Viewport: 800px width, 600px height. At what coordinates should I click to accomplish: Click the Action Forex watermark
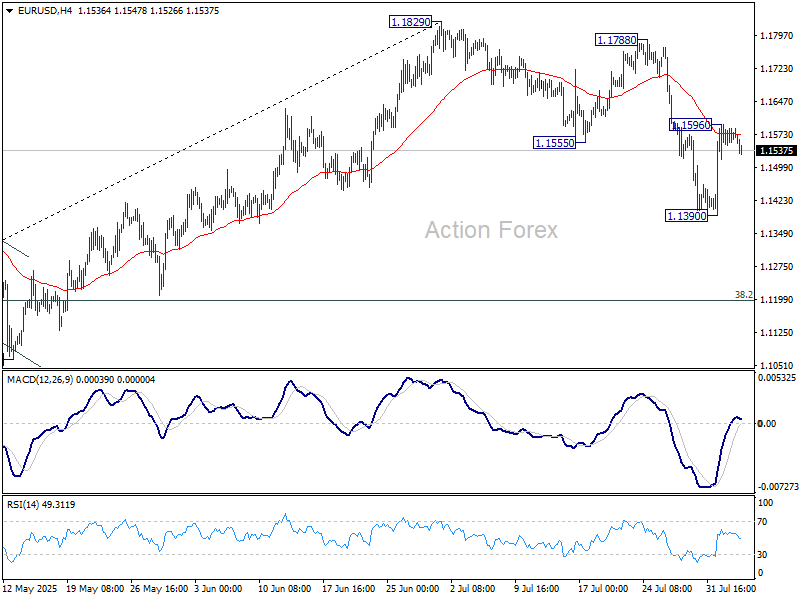(x=491, y=230)
